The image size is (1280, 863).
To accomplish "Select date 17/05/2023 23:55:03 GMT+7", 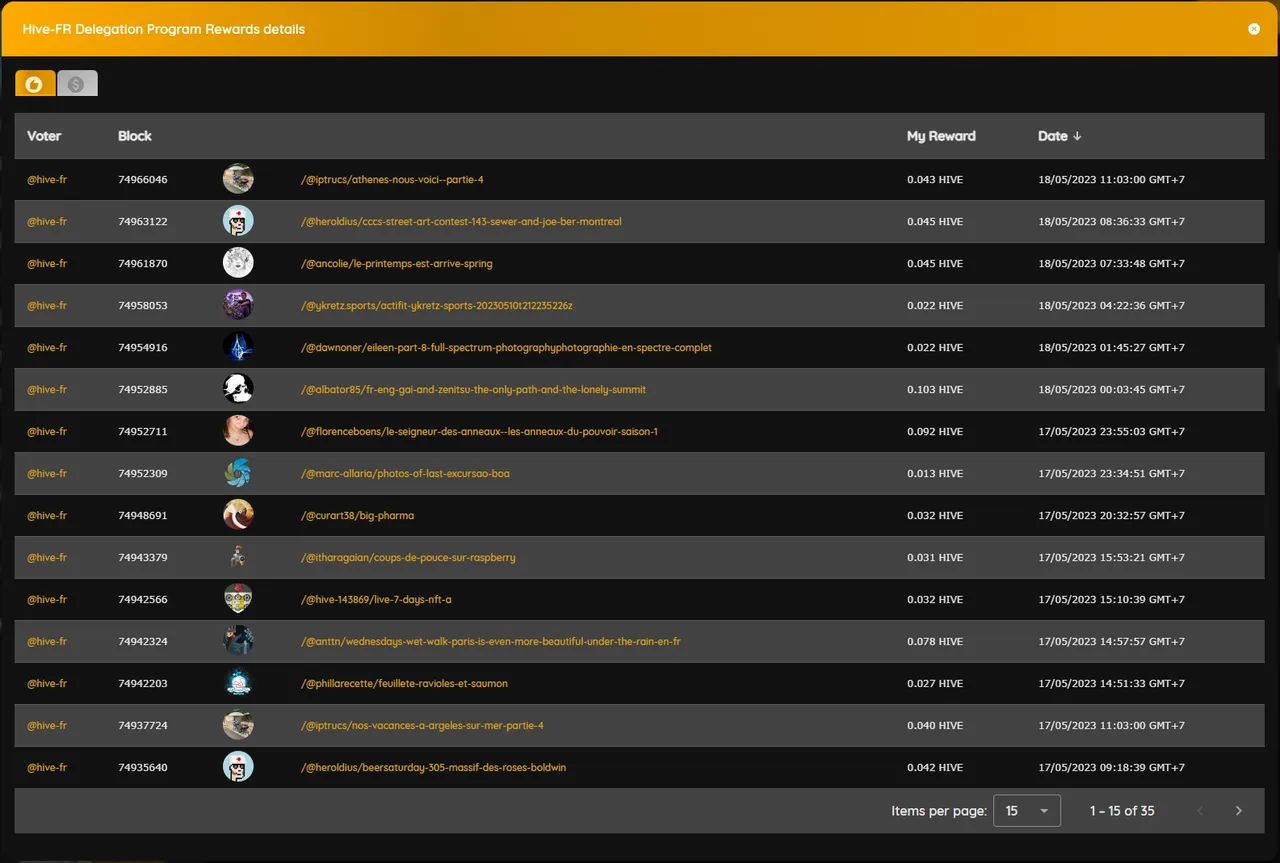I will (1112, 432).
